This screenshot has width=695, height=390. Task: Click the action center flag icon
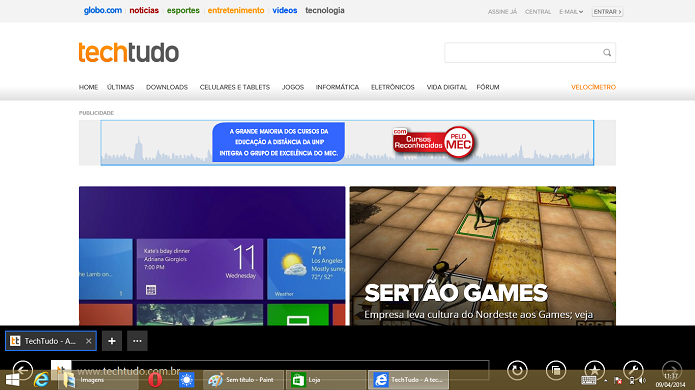618,380
